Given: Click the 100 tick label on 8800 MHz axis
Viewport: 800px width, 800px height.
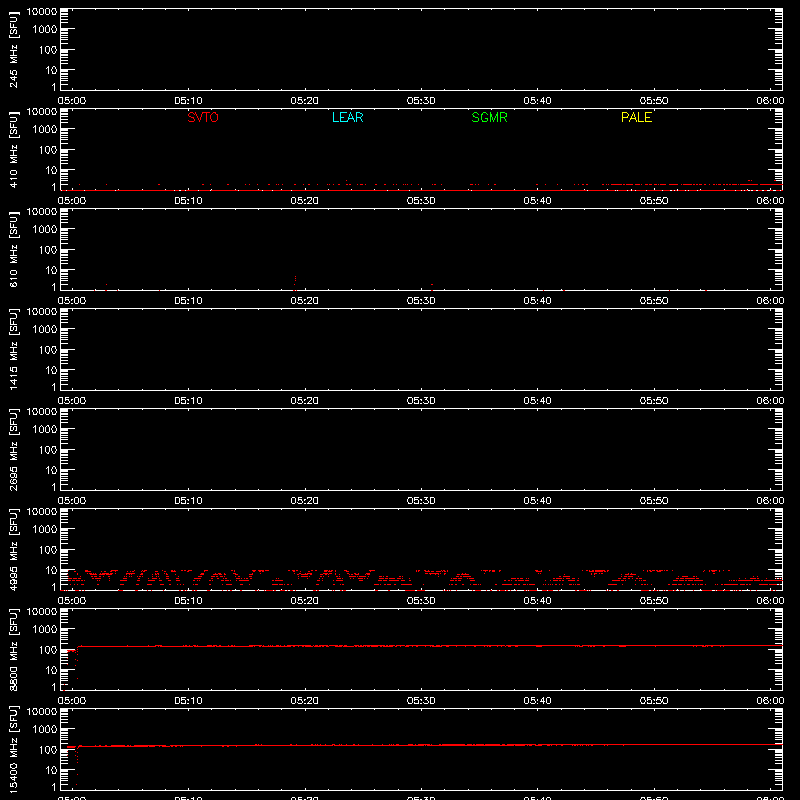Looking at the screenshot, I should [48, 650].
